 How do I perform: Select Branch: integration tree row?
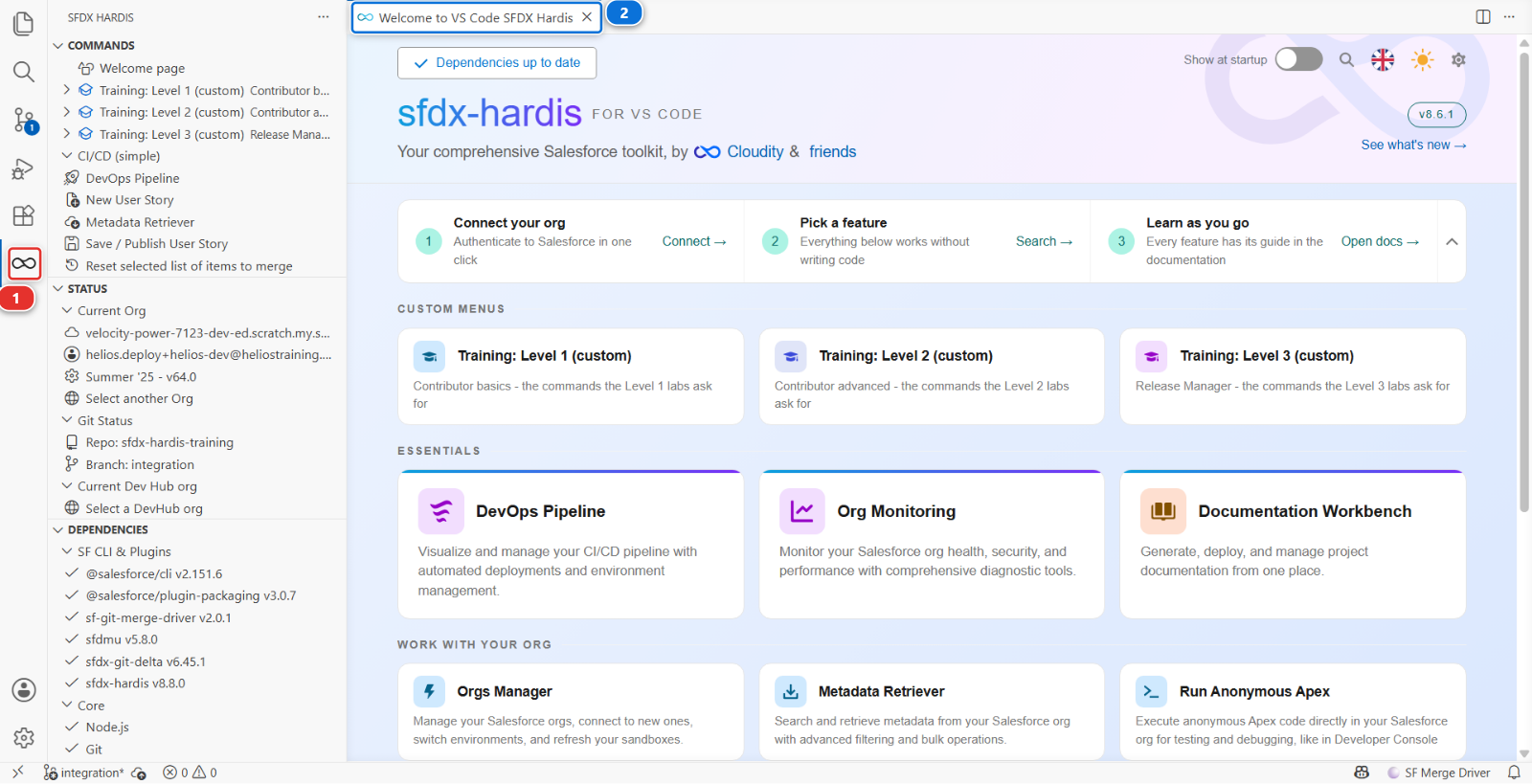click(197, 464)
